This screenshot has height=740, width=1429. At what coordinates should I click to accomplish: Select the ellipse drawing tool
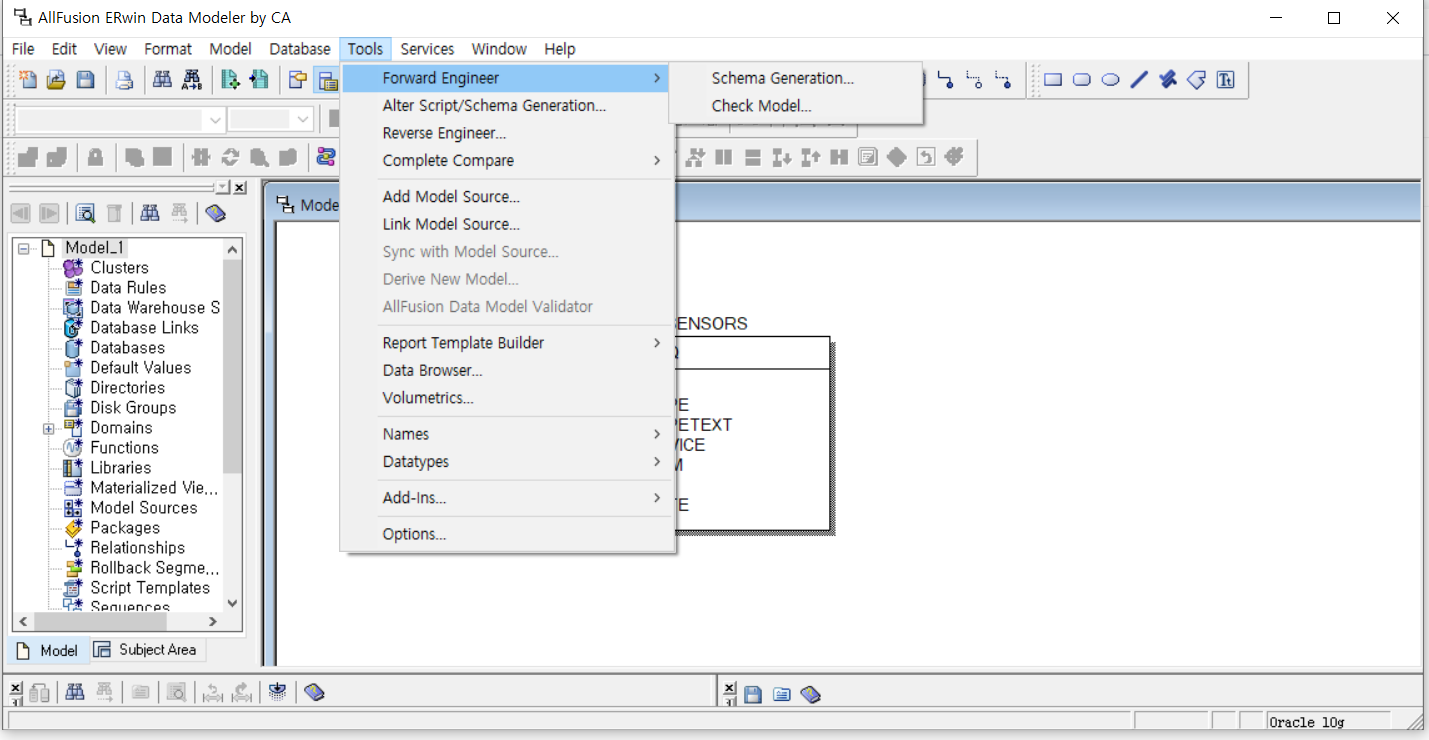(1110, 80)
